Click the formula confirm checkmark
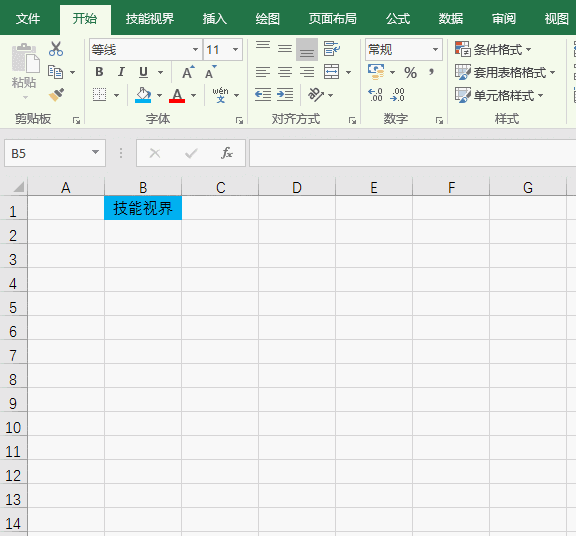This screenshot has width=576, height=536. tap(191, 153)
